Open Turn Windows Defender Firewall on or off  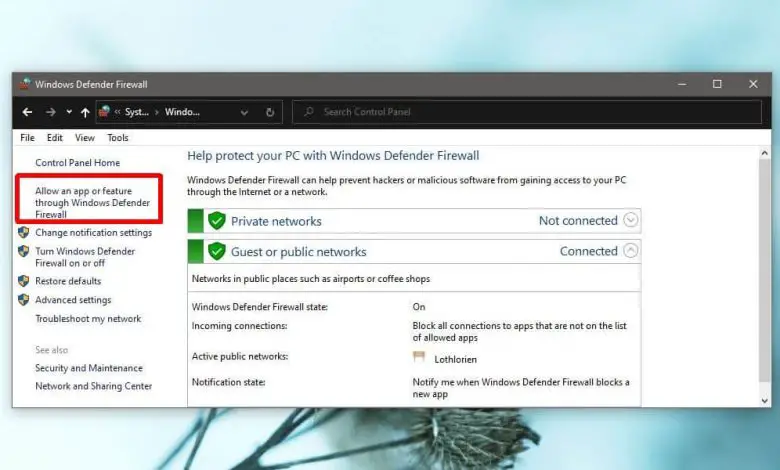coord(85,257)
